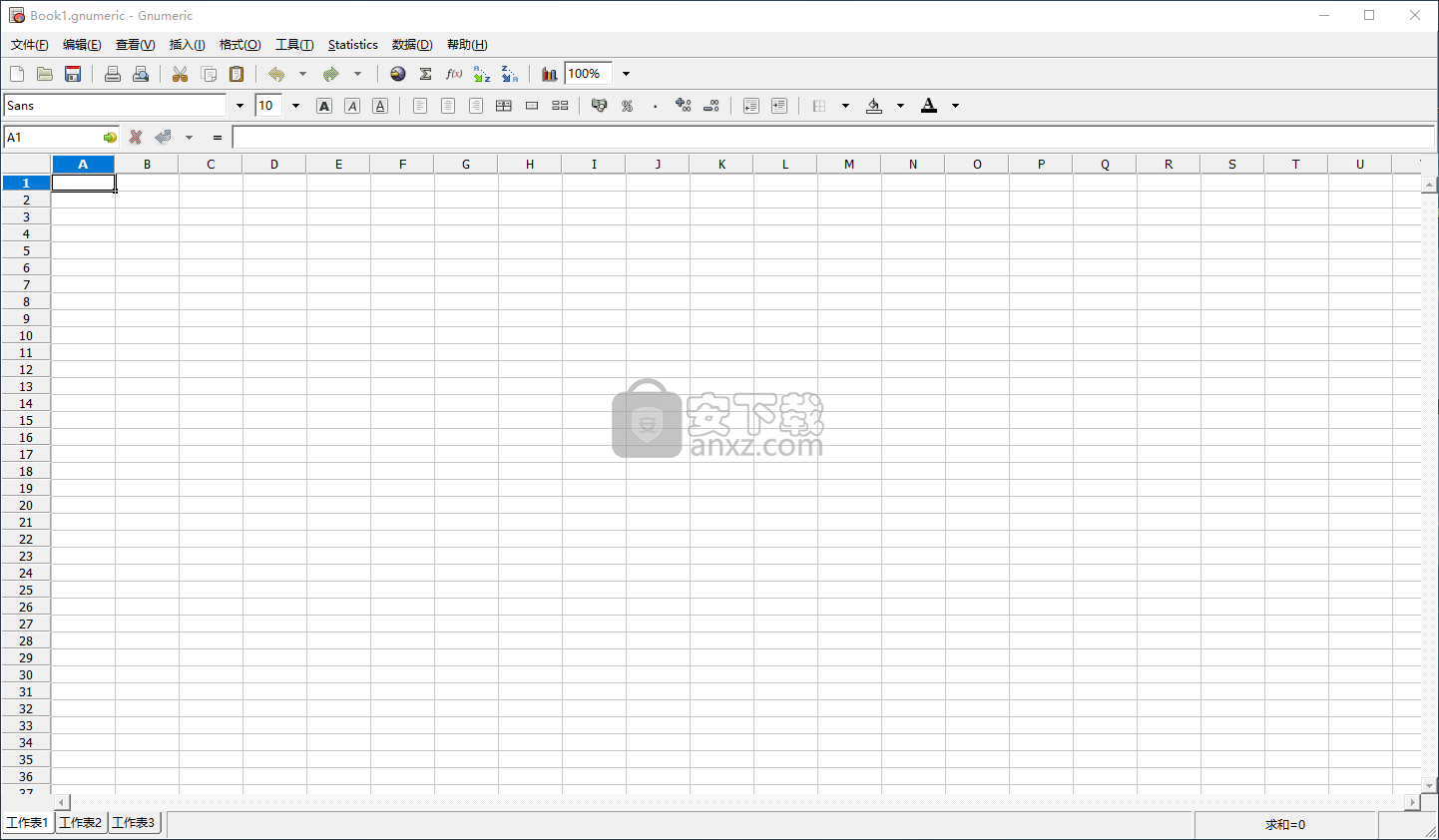Open the zoom level dropdown

click(x=627, y=74)
